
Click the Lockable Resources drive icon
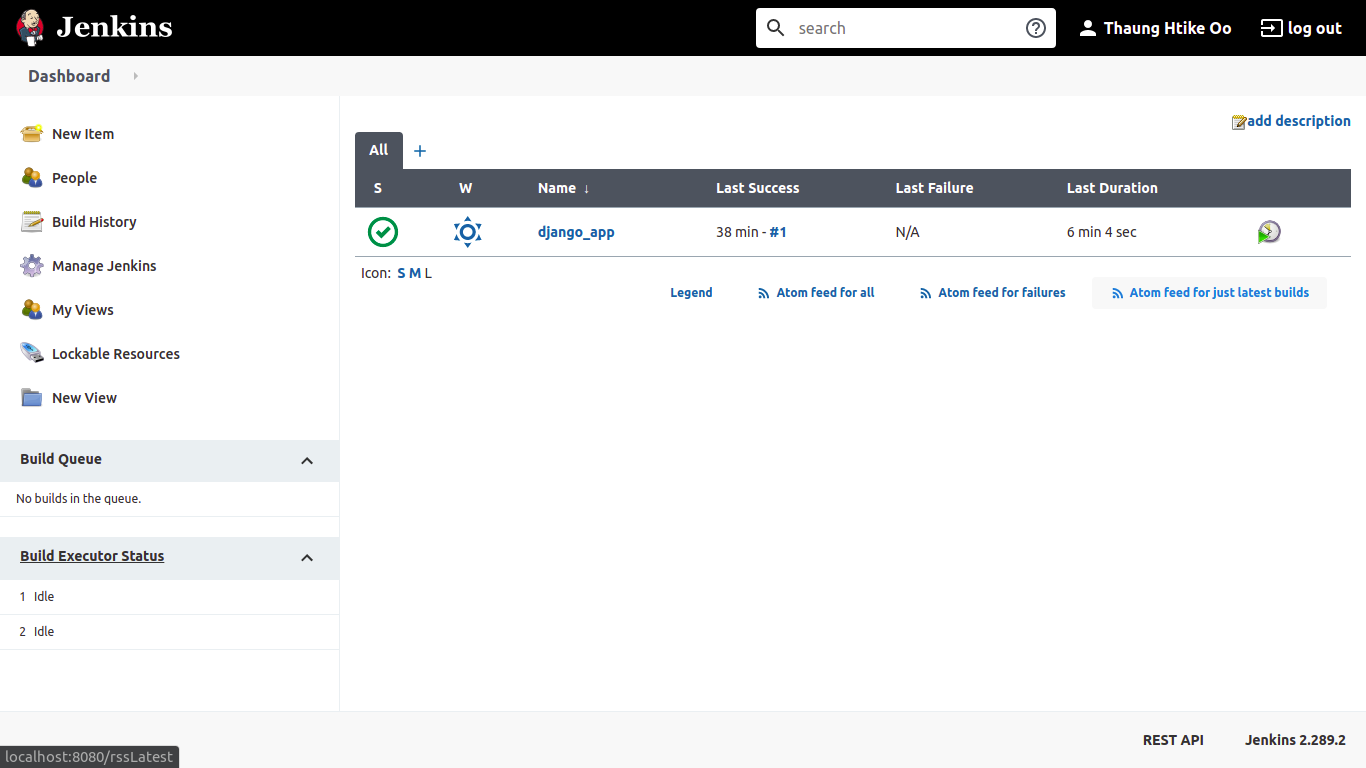click(32, 354)
